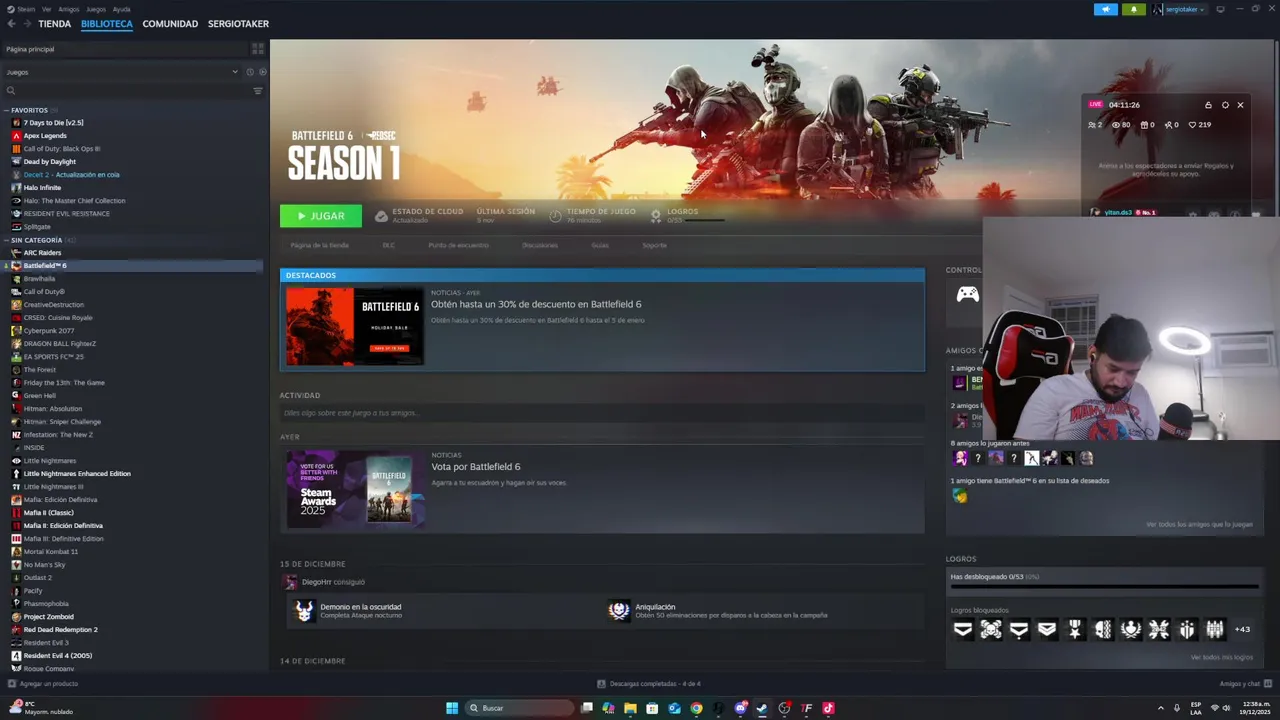Viewport: 1280px width, 720px height.
Task: Click the 7 Days to Die game icon
Action: (16, 123)
